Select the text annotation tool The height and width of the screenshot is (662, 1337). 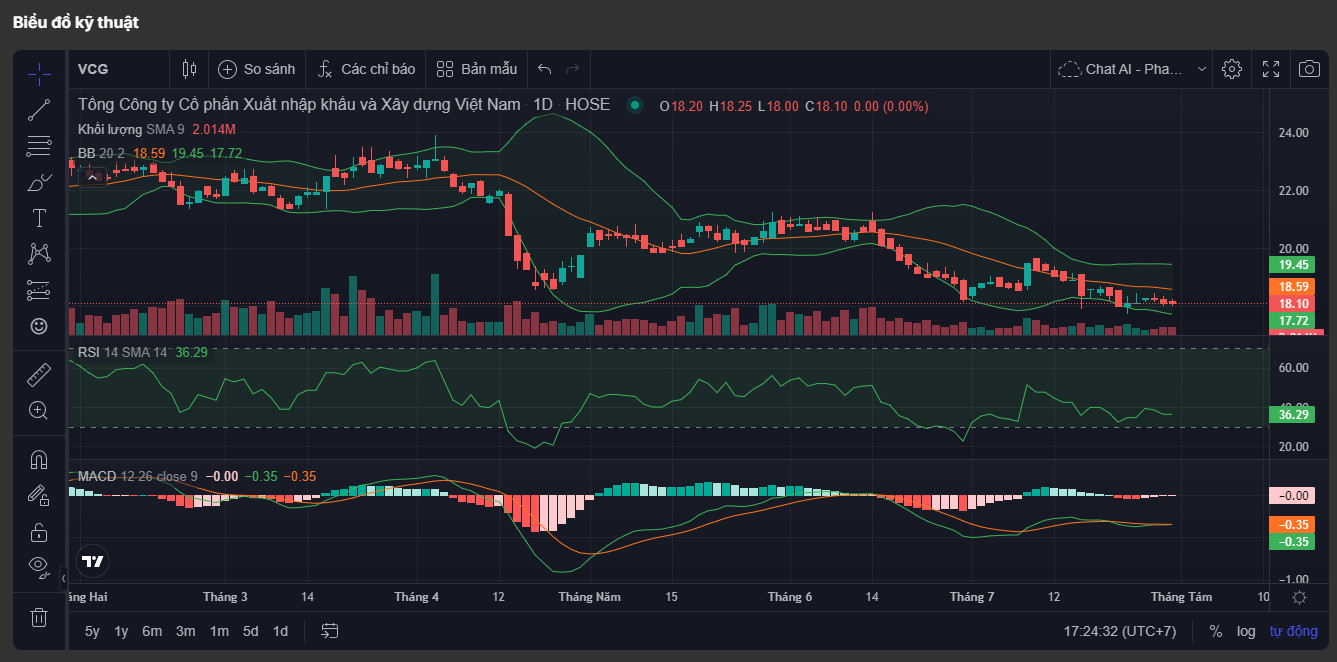pos(39,218)
